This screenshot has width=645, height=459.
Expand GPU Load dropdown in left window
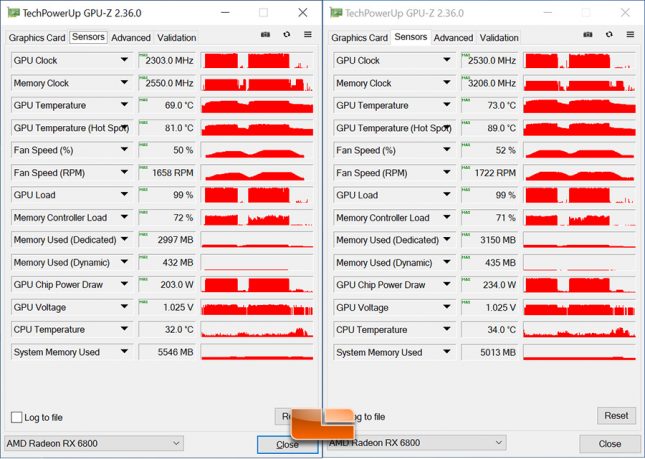pos(124,195)
